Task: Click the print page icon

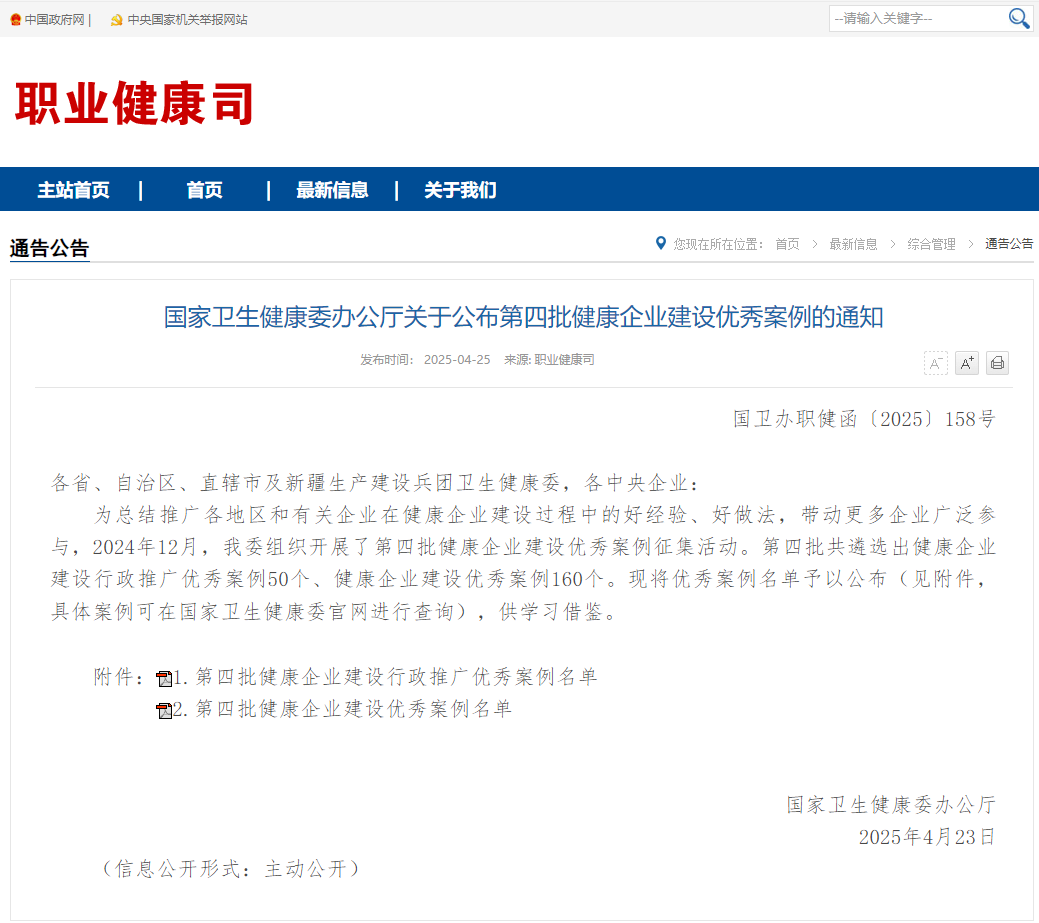Action: pos(997,363)
